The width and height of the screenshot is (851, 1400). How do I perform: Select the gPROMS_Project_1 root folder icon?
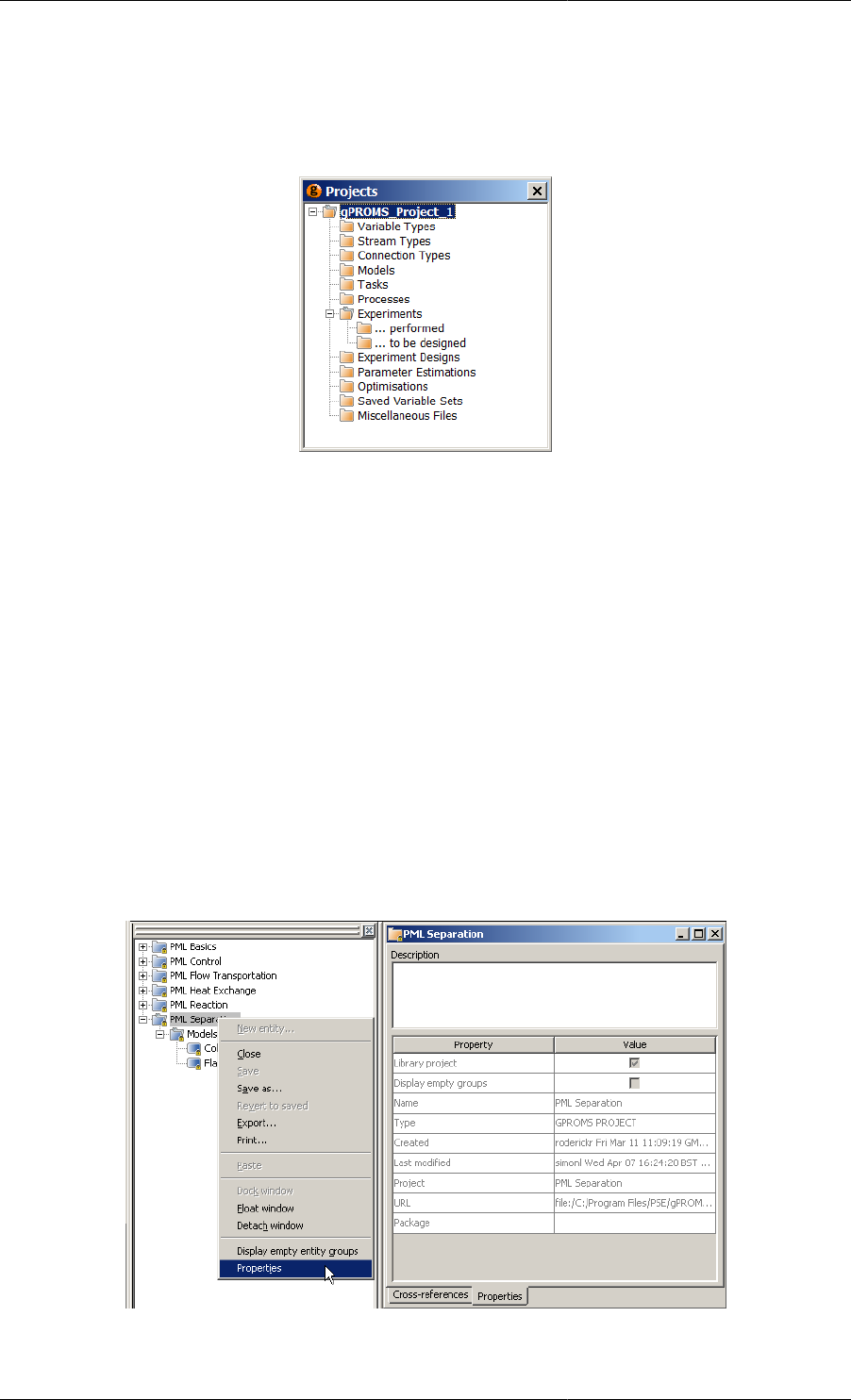coord(329,212)
